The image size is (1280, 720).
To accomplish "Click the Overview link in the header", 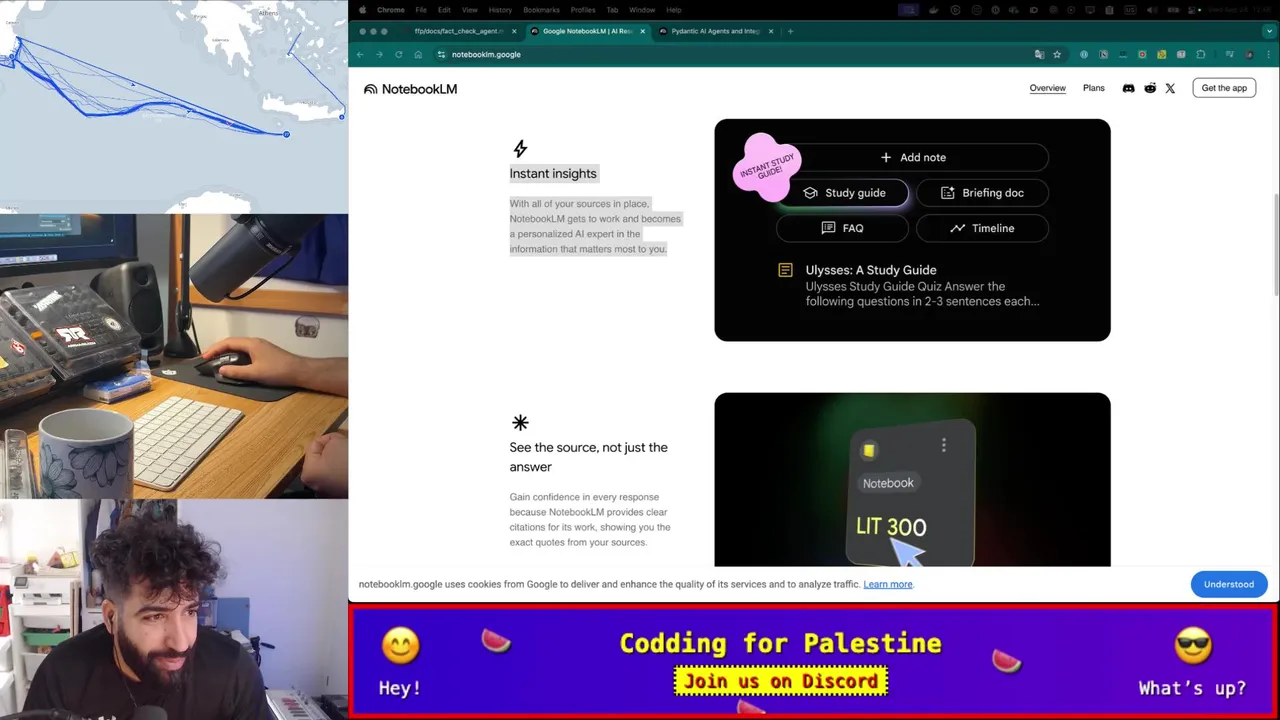I will (1047, 88).
